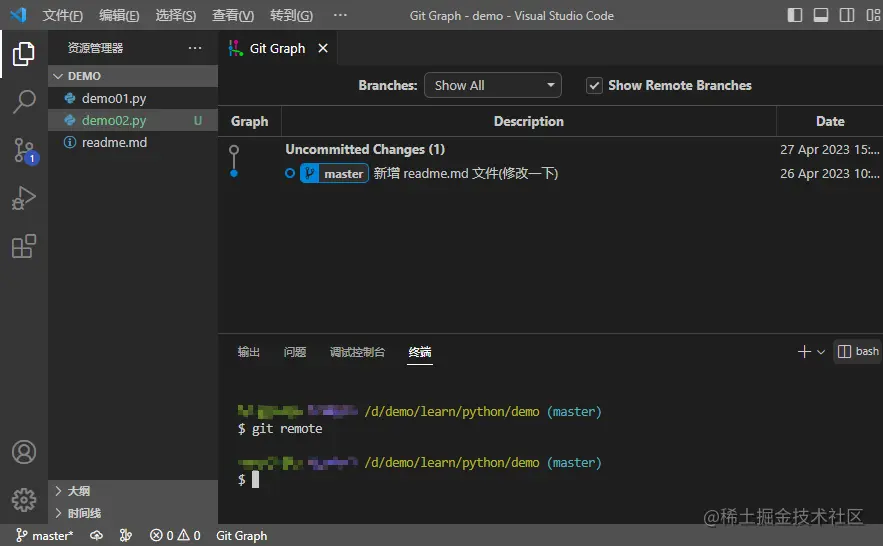Open the 查看(V) menu
883x546 pixels.
[x=233, y=15]
